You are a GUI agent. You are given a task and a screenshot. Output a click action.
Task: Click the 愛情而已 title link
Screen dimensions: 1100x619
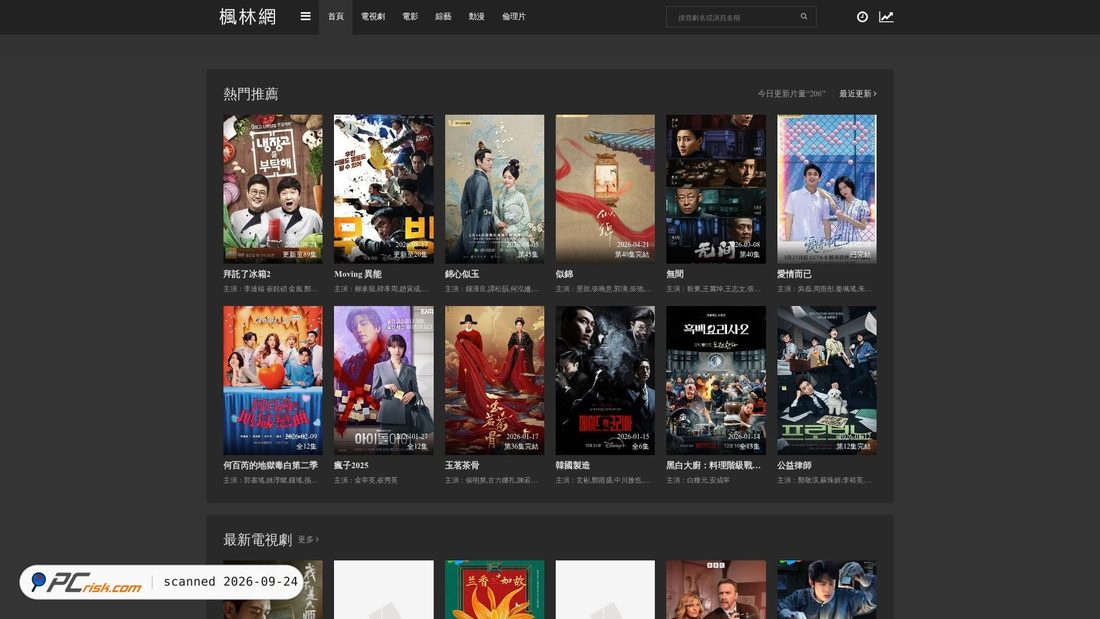(x=794, y=274)
